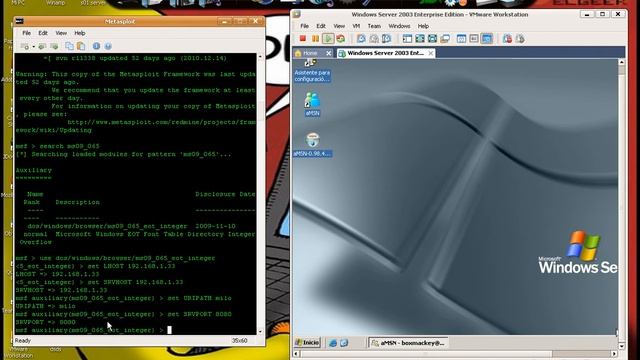Click the 'Ready' status bar text
This screenshot has width=640, height=360.
[x=23, y=340]
